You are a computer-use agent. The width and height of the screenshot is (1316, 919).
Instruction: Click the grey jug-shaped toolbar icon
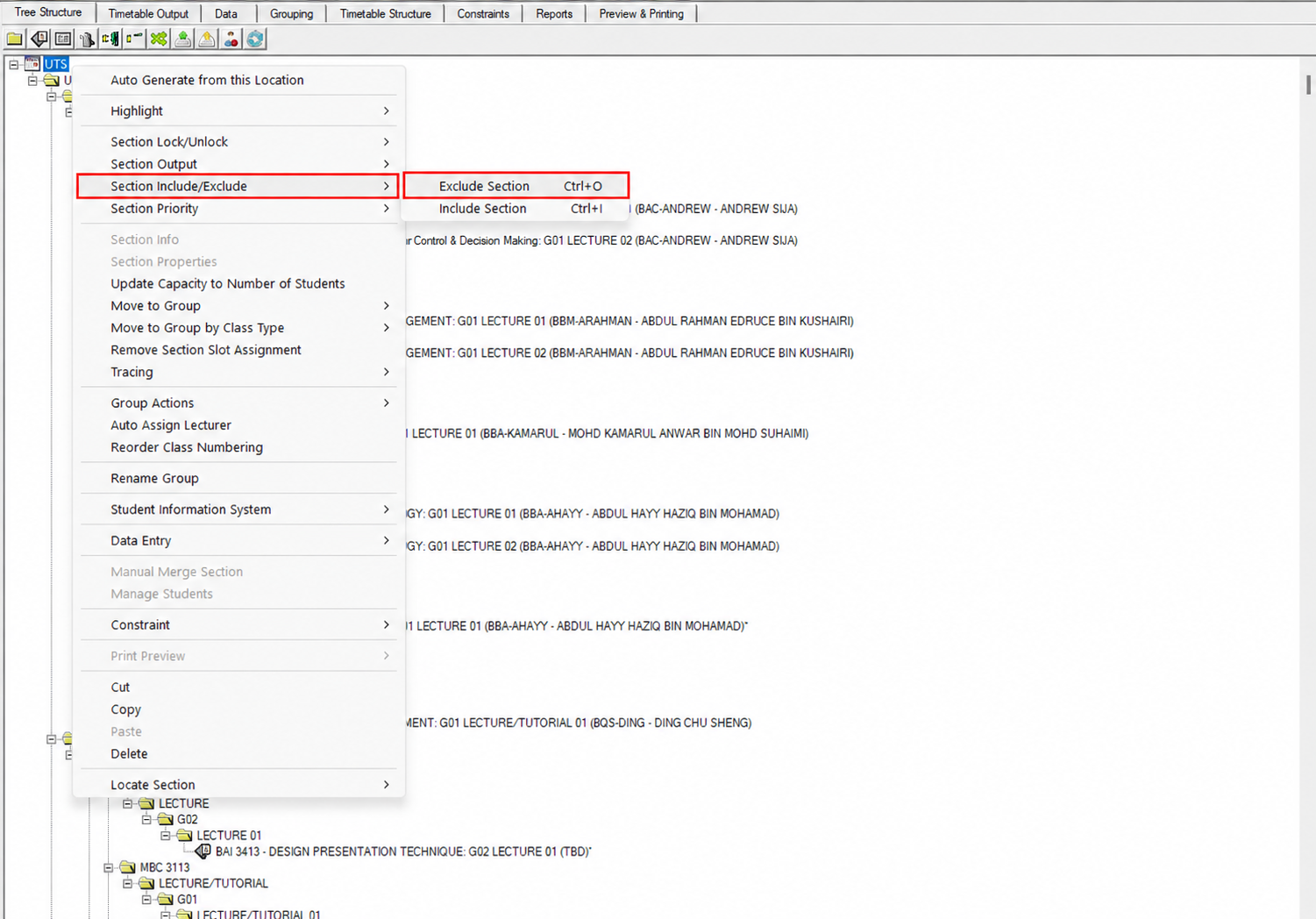coord(87,39)
